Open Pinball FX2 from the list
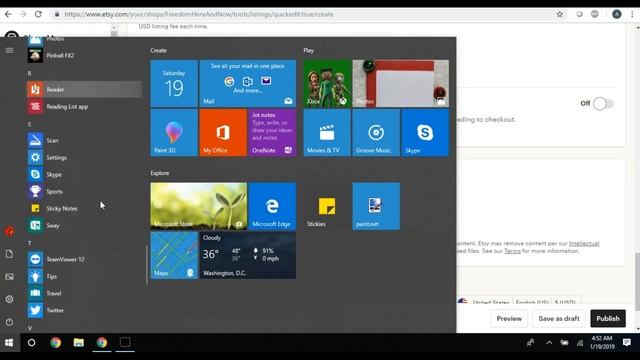The width and height of the screenshot is (640, 360). pos(84,56)
